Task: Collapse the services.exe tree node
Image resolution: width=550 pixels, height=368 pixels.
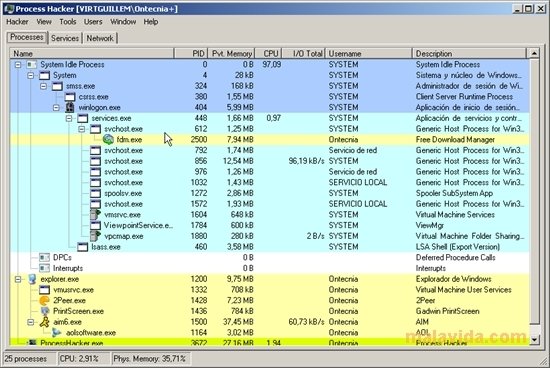Action: coord(69,119)
